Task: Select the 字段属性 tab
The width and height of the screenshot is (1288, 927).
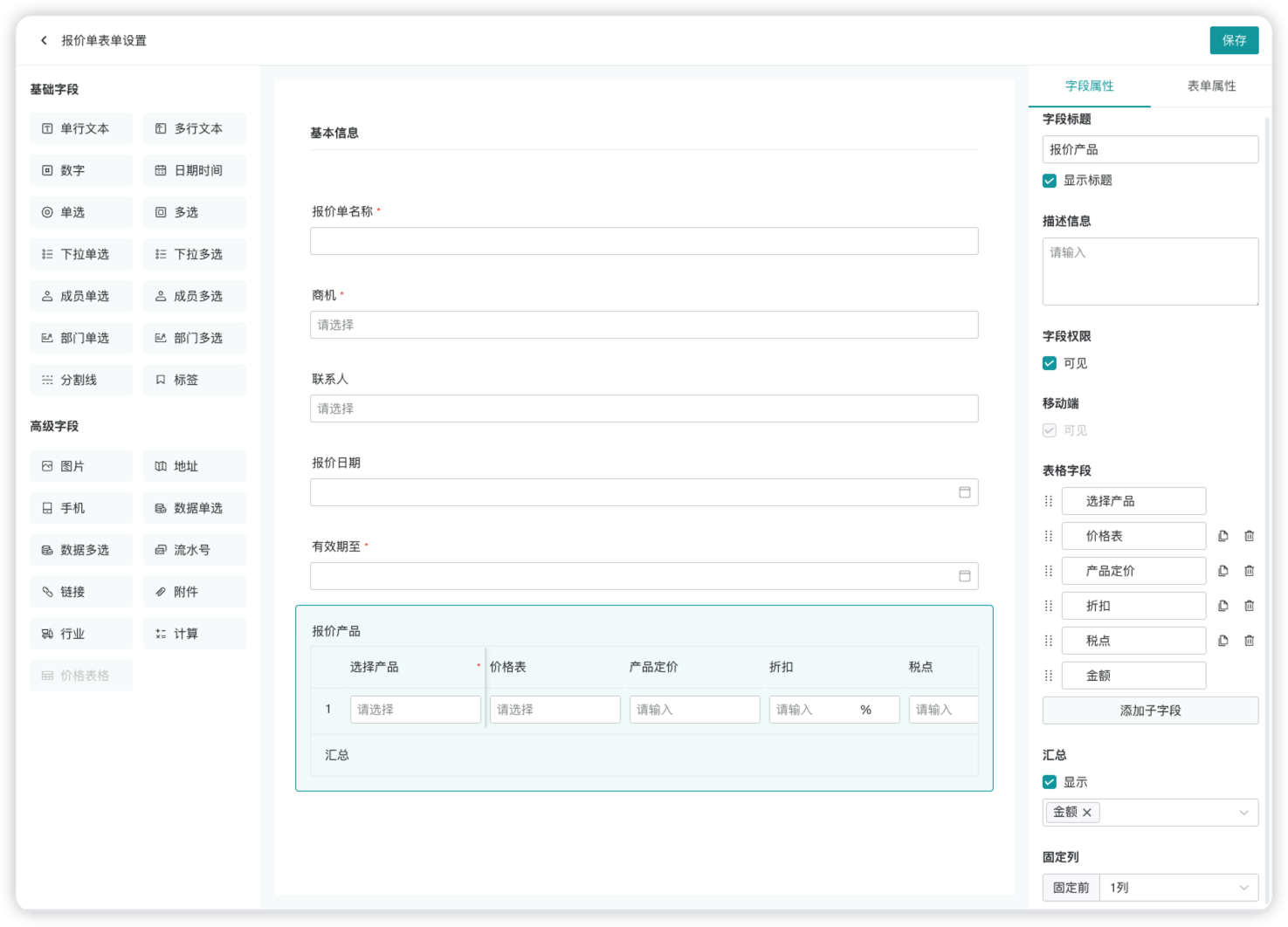Action: tap(1089, 86)
